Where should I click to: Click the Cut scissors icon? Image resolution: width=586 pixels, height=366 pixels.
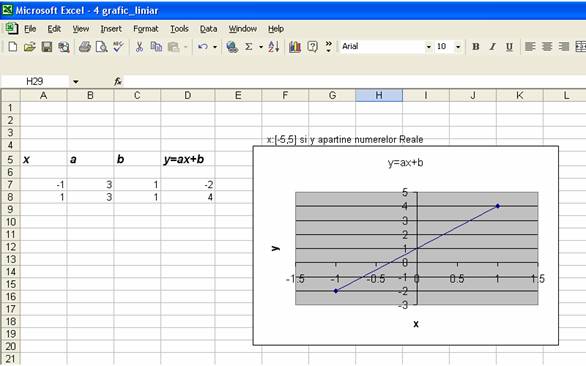[x=139, y=47]
